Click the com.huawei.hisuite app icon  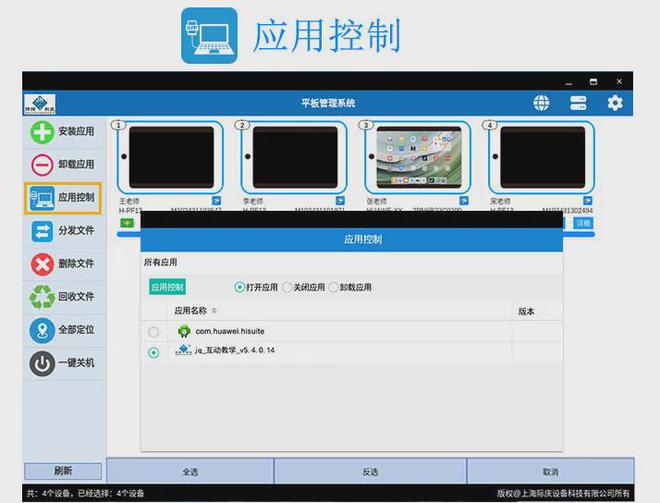point(184,331)
